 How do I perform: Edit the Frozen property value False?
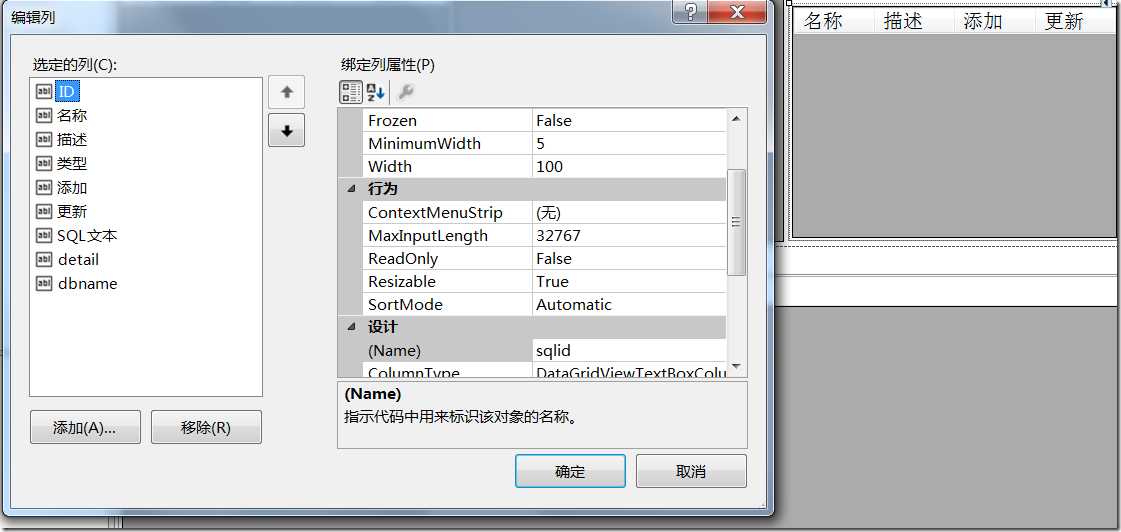pos(629,121)
